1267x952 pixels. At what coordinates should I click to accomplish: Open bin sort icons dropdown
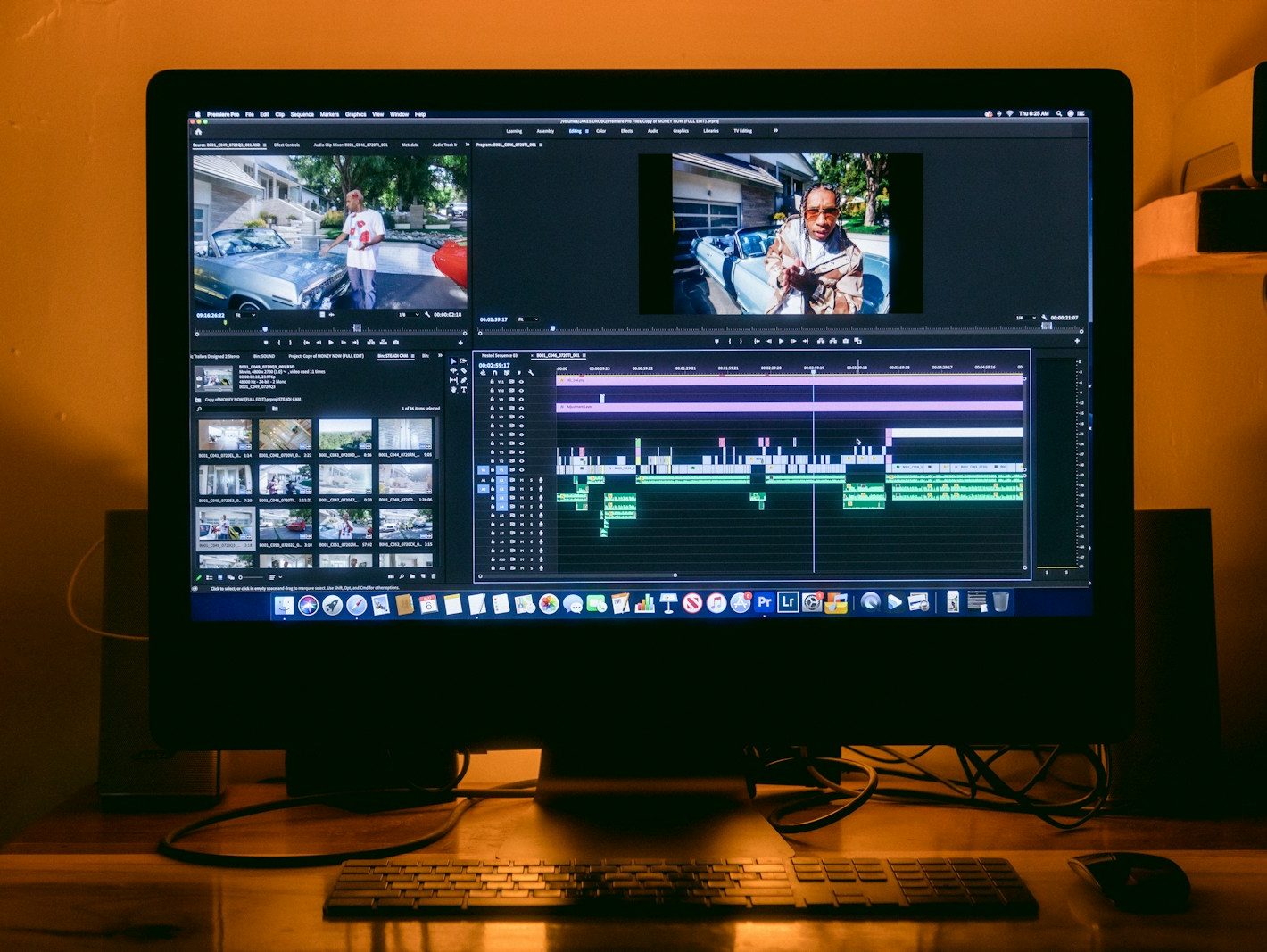coord(275,578)
